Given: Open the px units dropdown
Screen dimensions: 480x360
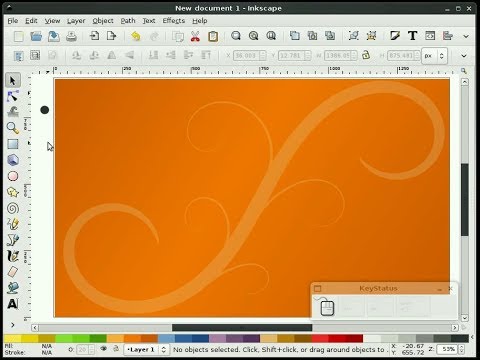Looking at the screenshot, I should [x=434, y=56].
